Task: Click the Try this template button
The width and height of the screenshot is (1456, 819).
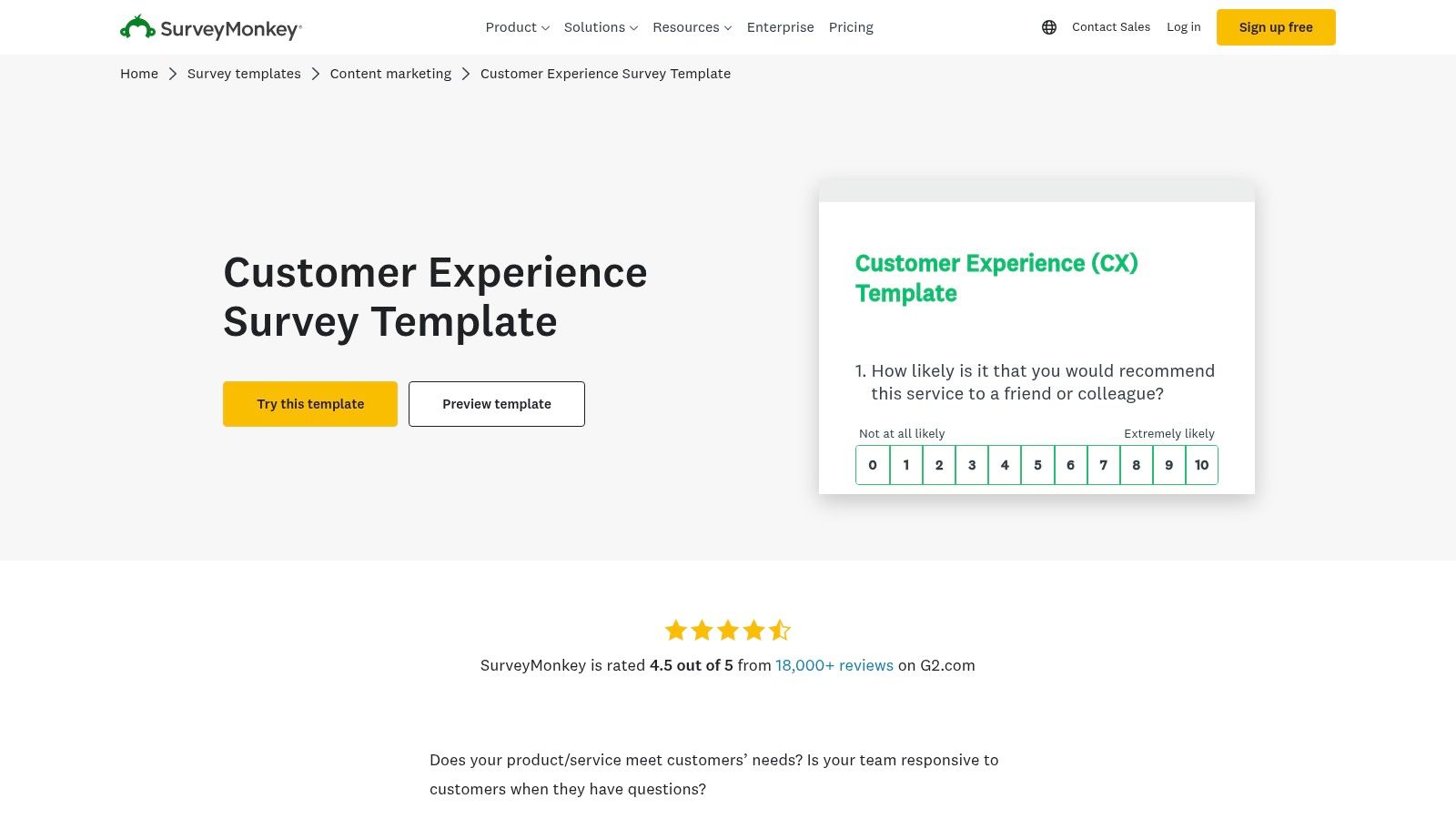Action: point(309,403)
